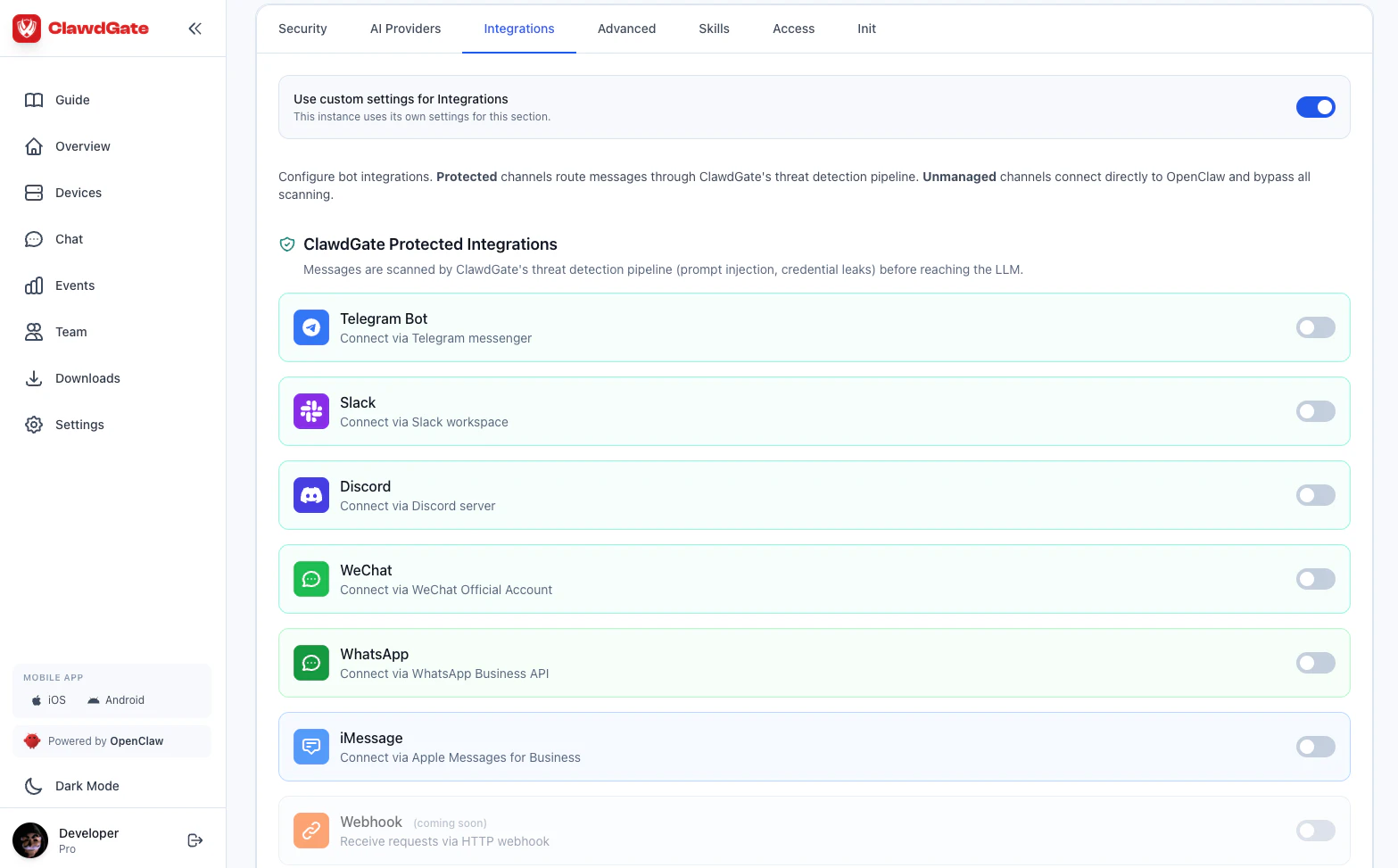Switch to the Access tab

tap(793, 29)
